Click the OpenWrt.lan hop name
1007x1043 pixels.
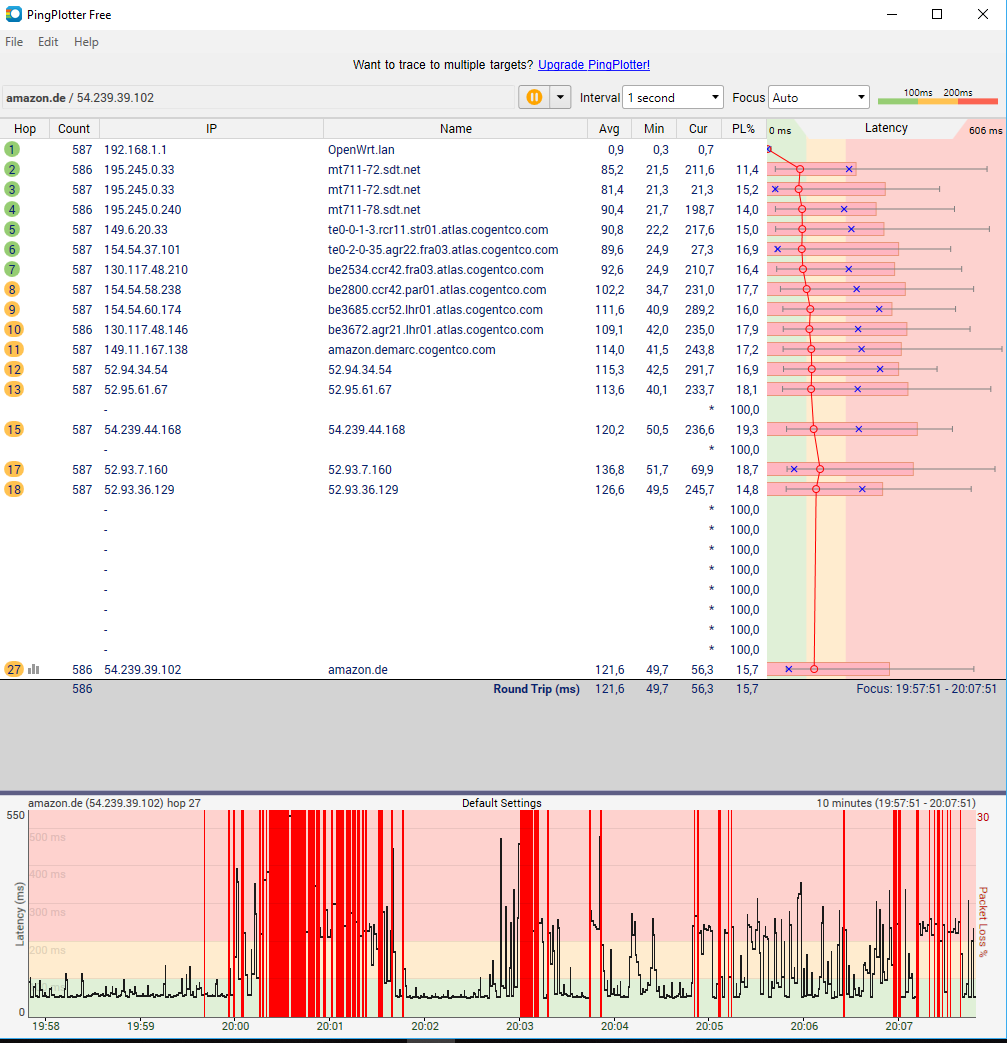[361, 150]
